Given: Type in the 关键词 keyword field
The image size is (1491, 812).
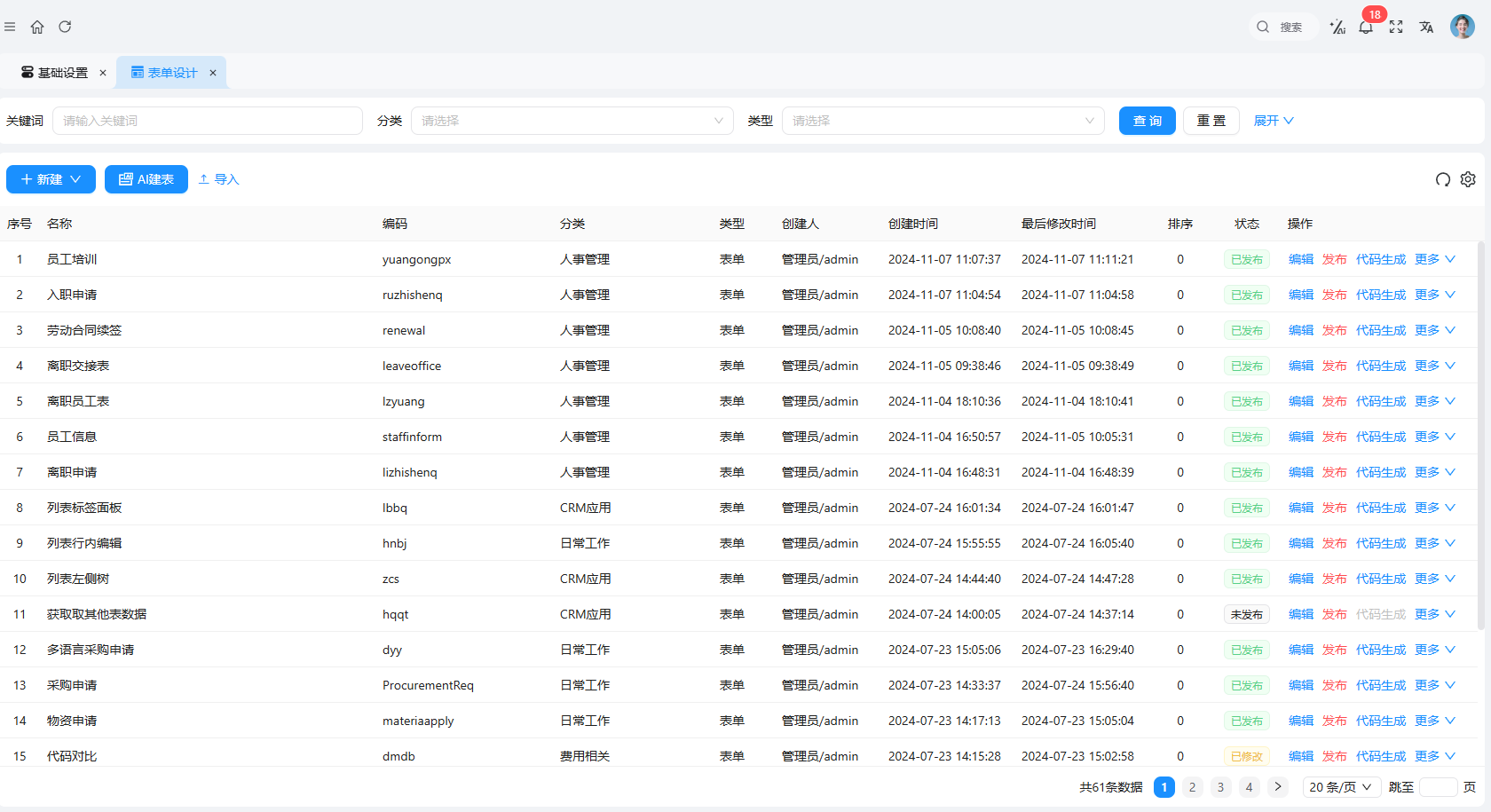Looking at the screenshot, I should [207, 121].
